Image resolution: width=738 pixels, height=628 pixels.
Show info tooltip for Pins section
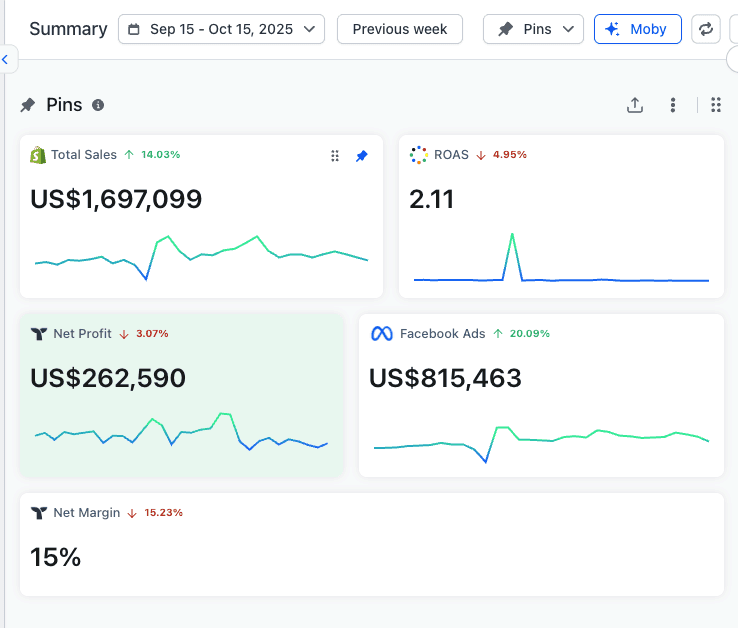tap(98, 105)
